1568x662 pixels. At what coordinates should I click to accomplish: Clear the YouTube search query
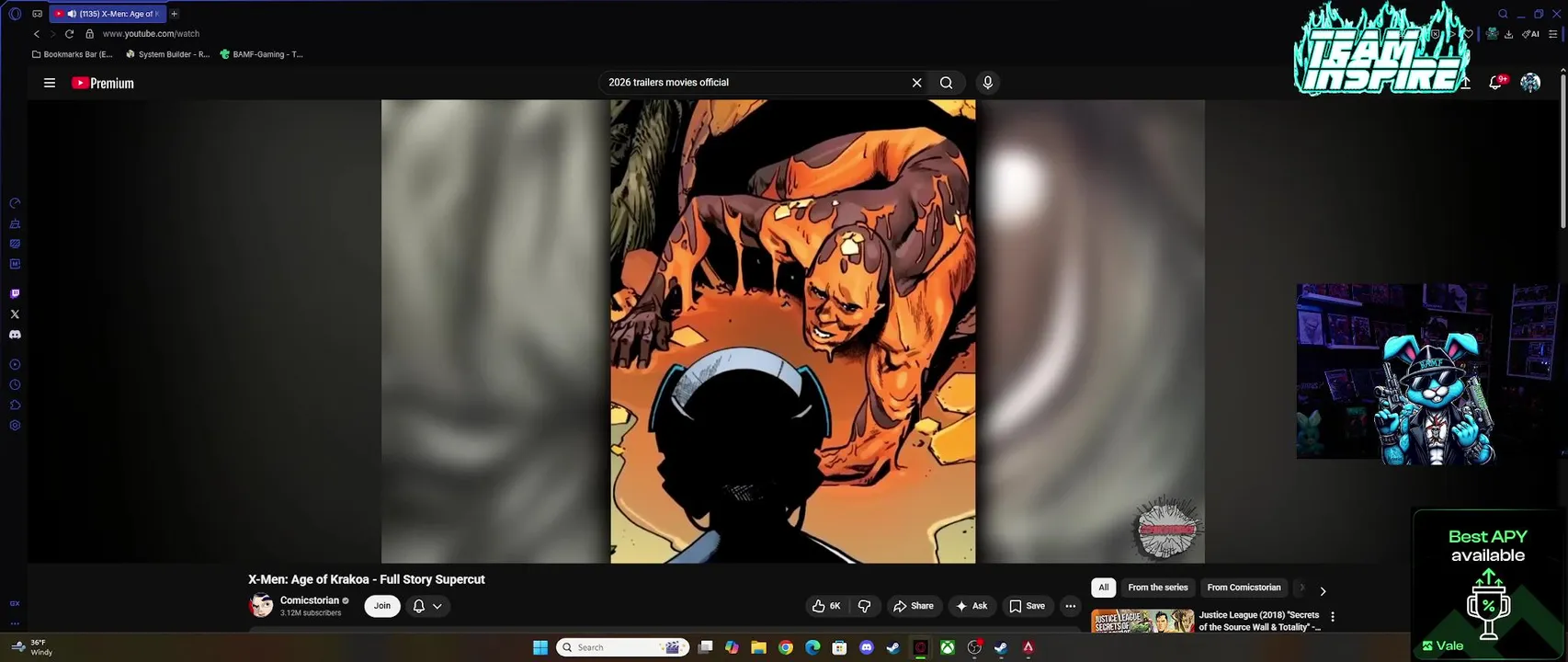(x=916, y=83)
